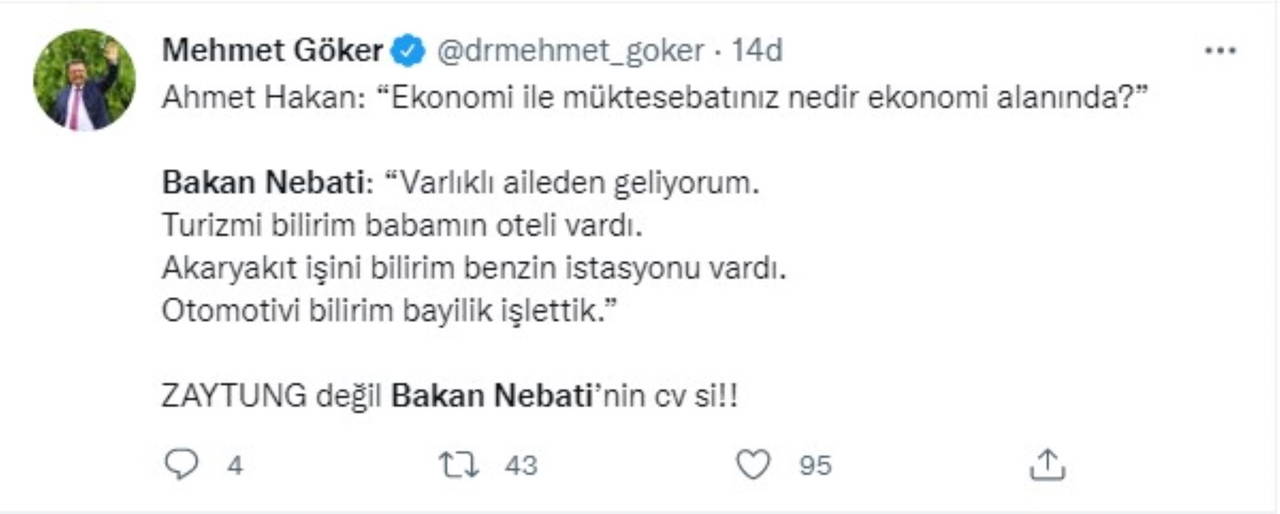The height and width of the screenshot is (514, 1280).
Task: Click the share icon under the tweet
Action: (1045, 464)
